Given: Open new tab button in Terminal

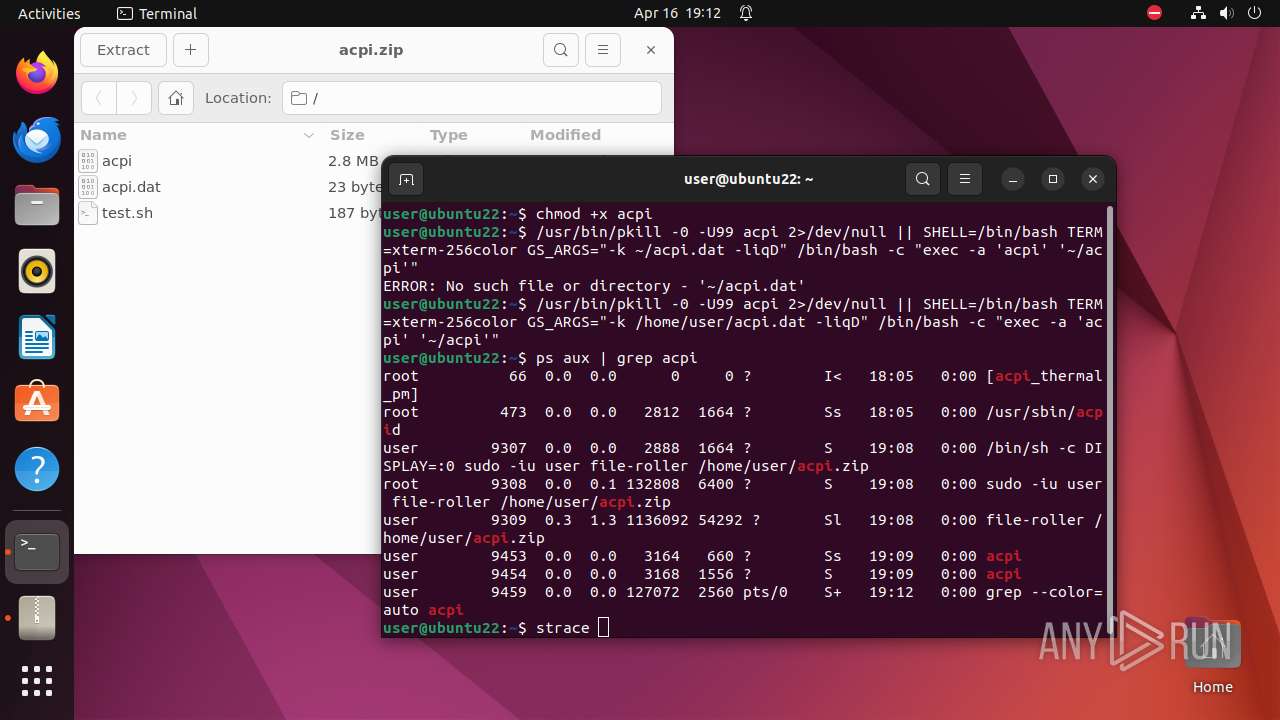Looking at the screenshot, I should click(x=406, y=179).
